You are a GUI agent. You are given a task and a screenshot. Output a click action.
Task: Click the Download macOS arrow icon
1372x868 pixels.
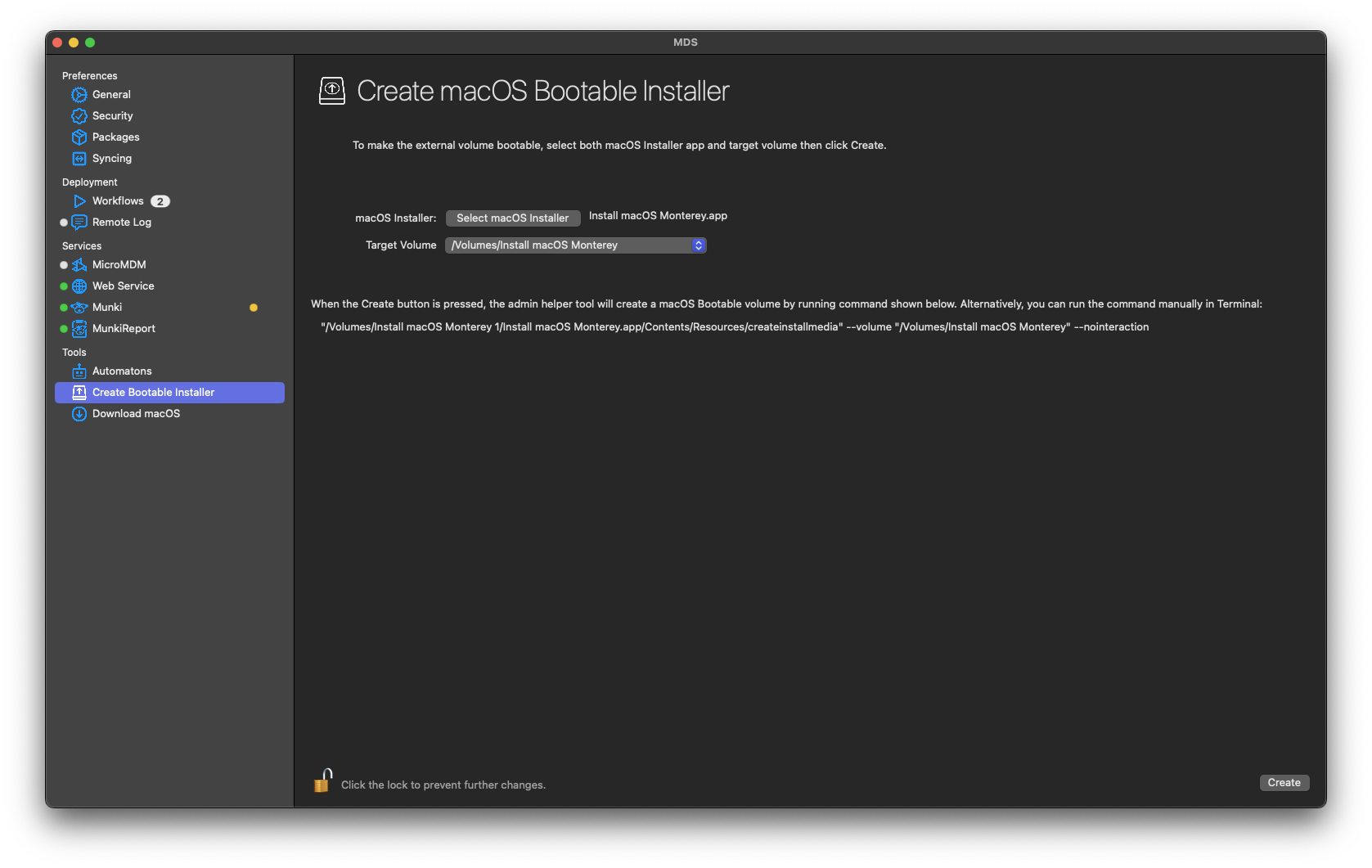[x=79, y=414]
